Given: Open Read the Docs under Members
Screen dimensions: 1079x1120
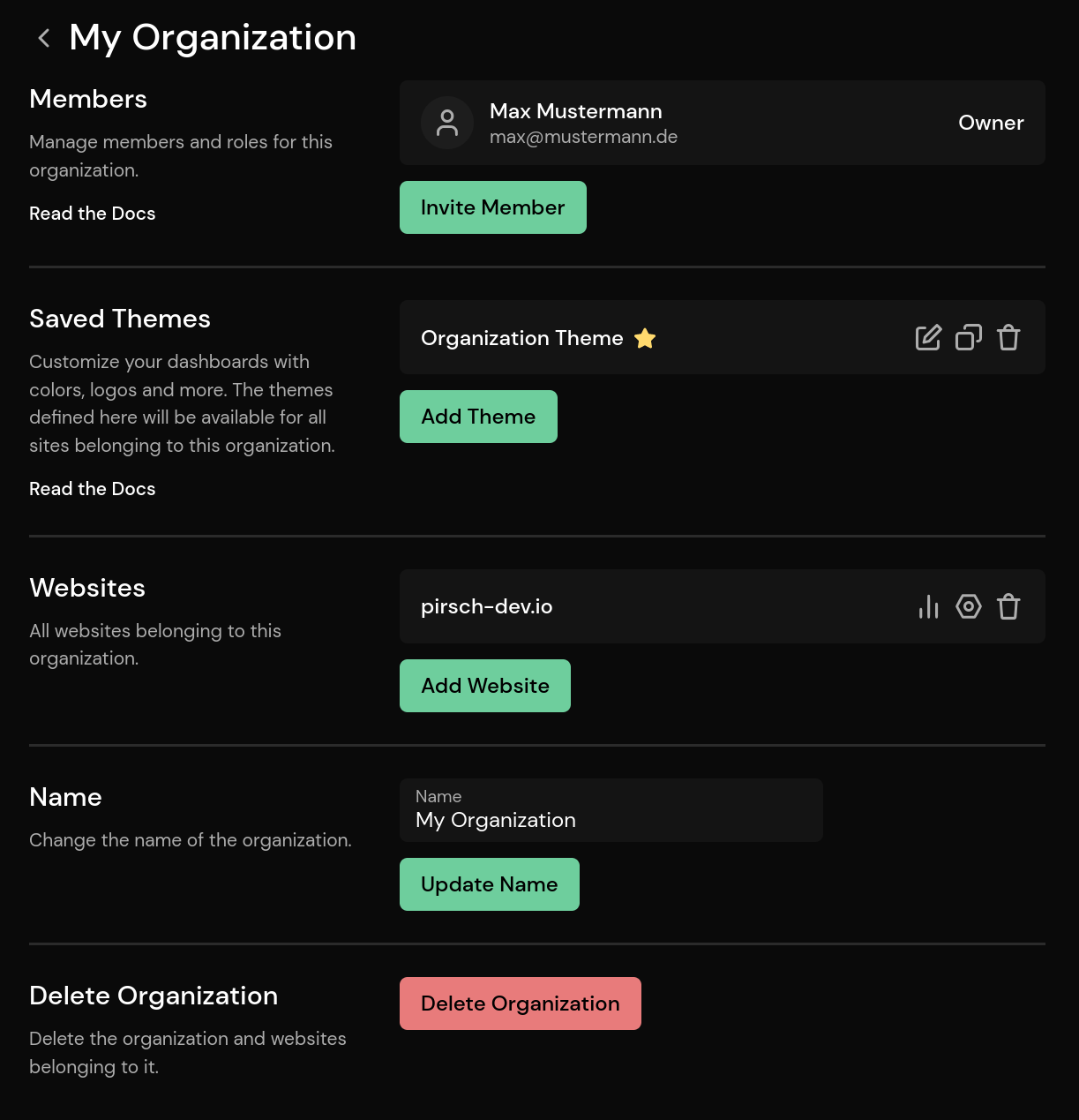Looking at the screenshot, I should click(x=92, y=213).
